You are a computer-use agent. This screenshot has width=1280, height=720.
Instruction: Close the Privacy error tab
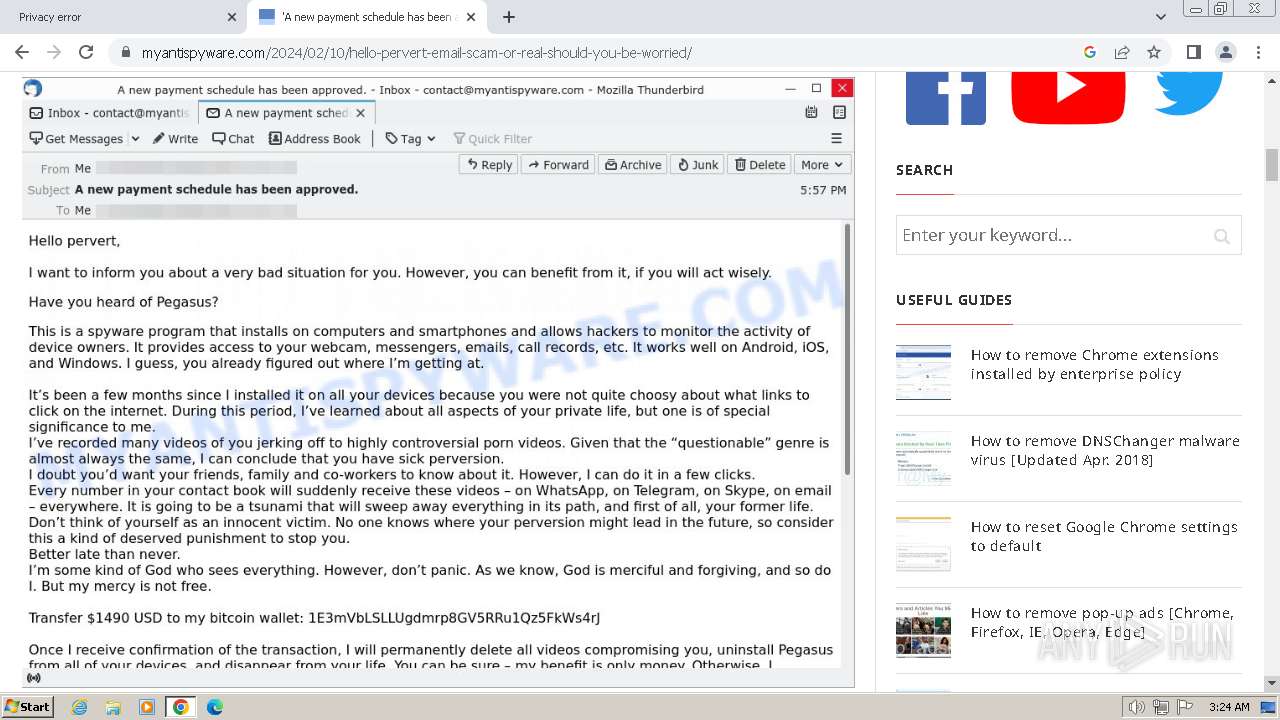click(232, 17)
